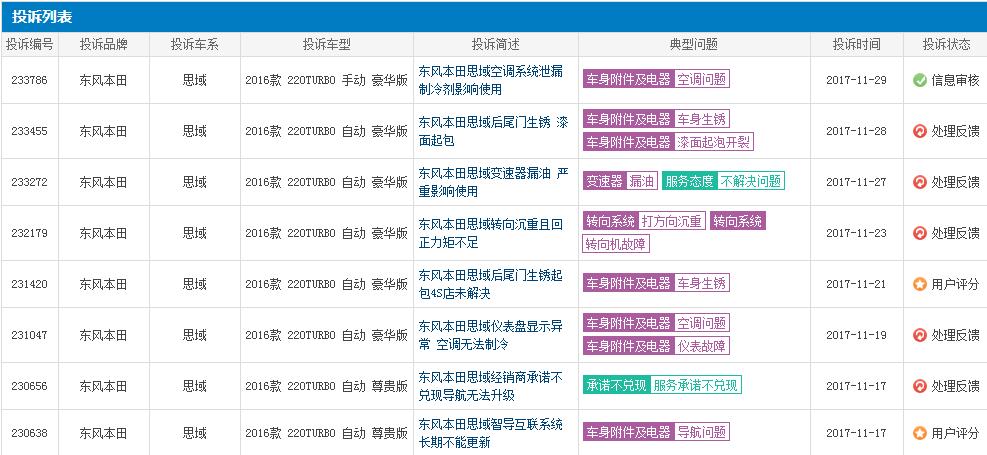The image size is (987, 455).
Task: Click the 仪表故障 tag
Action: (702, 346)
